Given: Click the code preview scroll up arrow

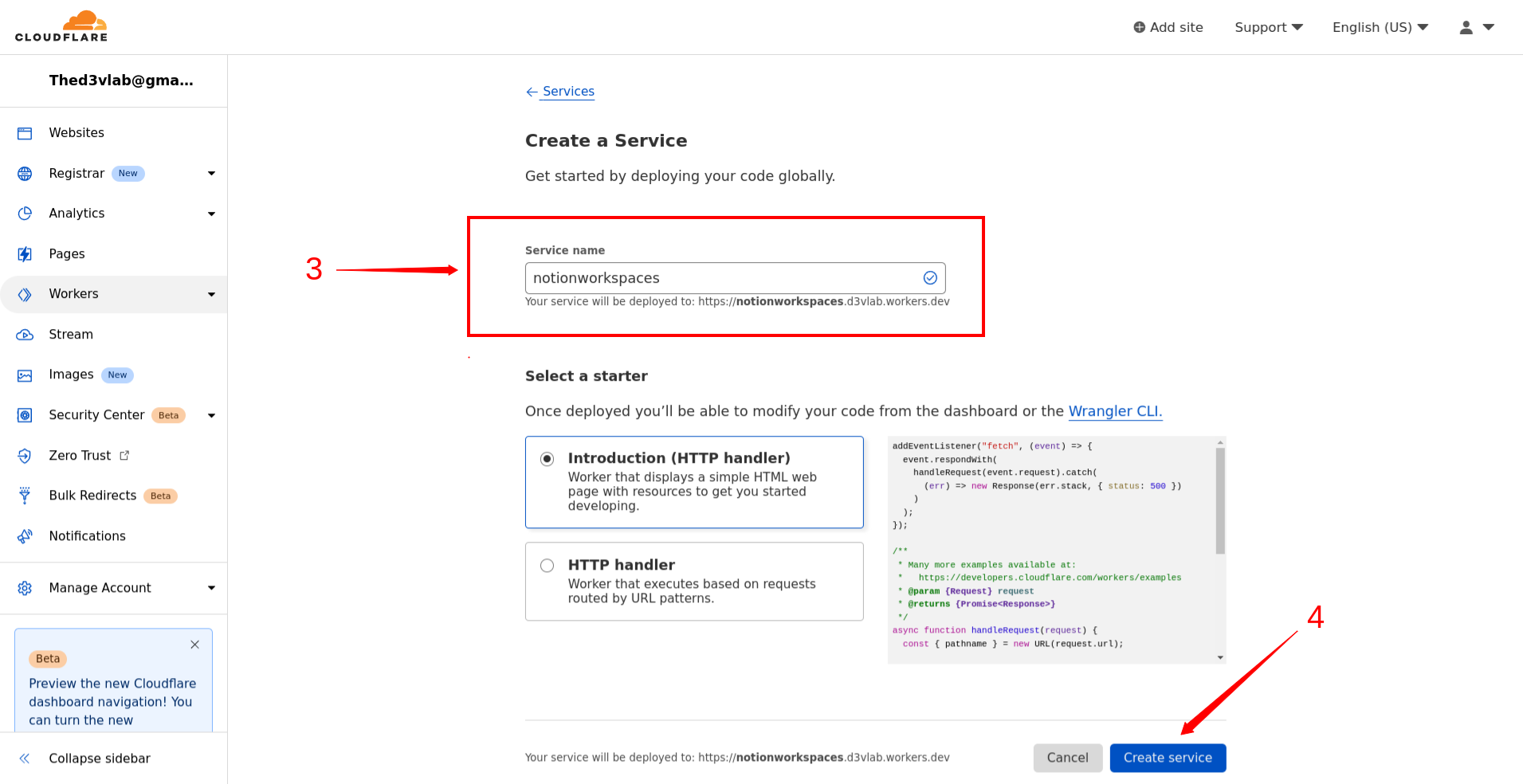Looking at the screenshot, I should pyautogui.click(x=1220, y=441).
